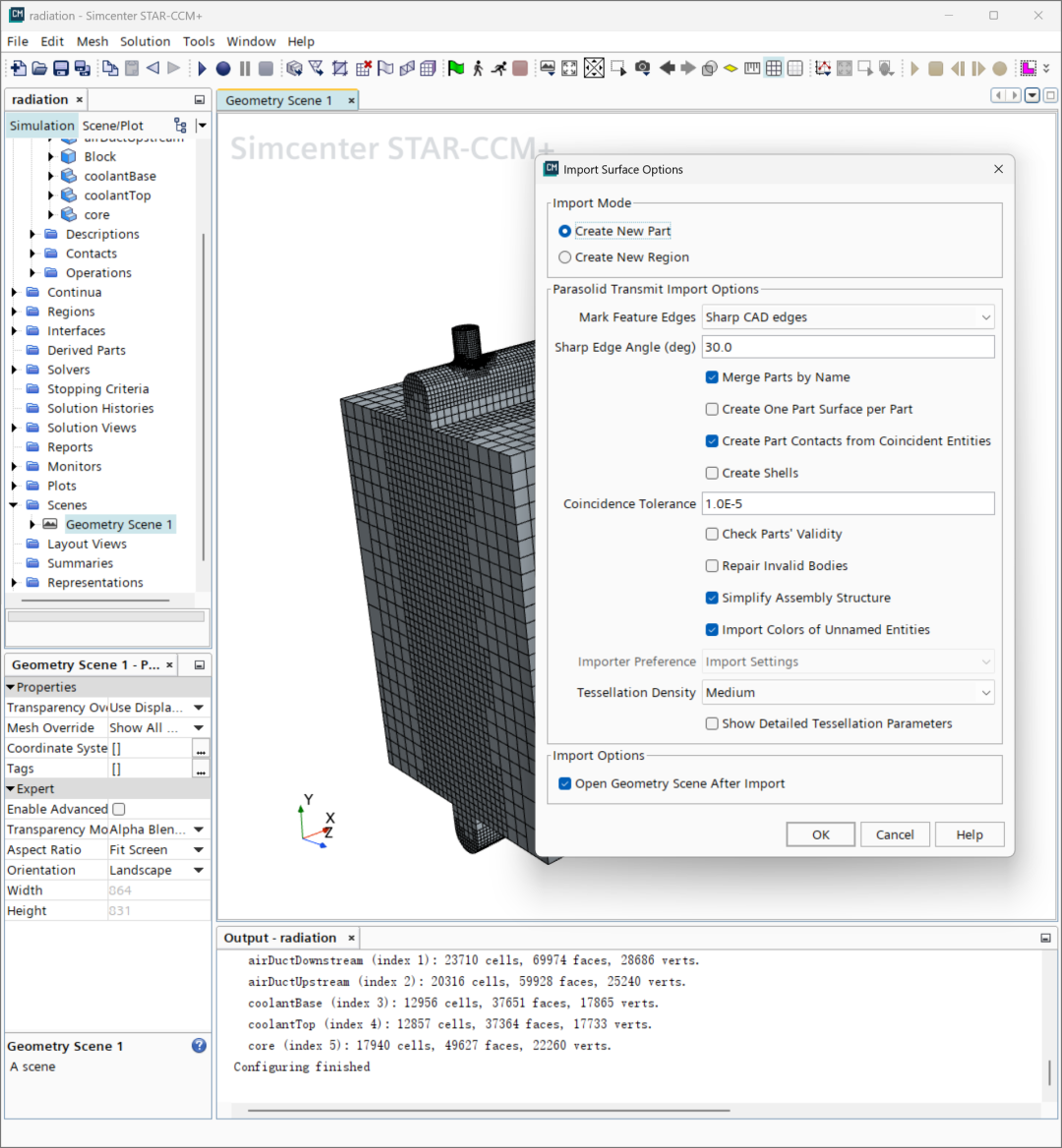Viewport: 1062px width, 1148px height.
Task: Open a simulation with the folder icon
Action: click(39, 69)
